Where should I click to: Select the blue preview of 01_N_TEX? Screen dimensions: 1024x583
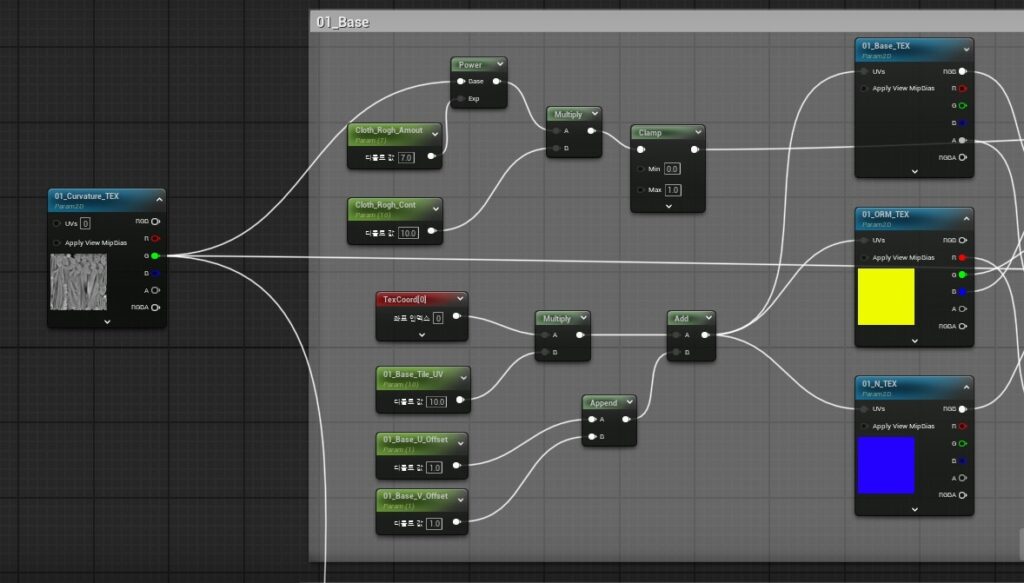pyautogui.click(x=886, y=465)
